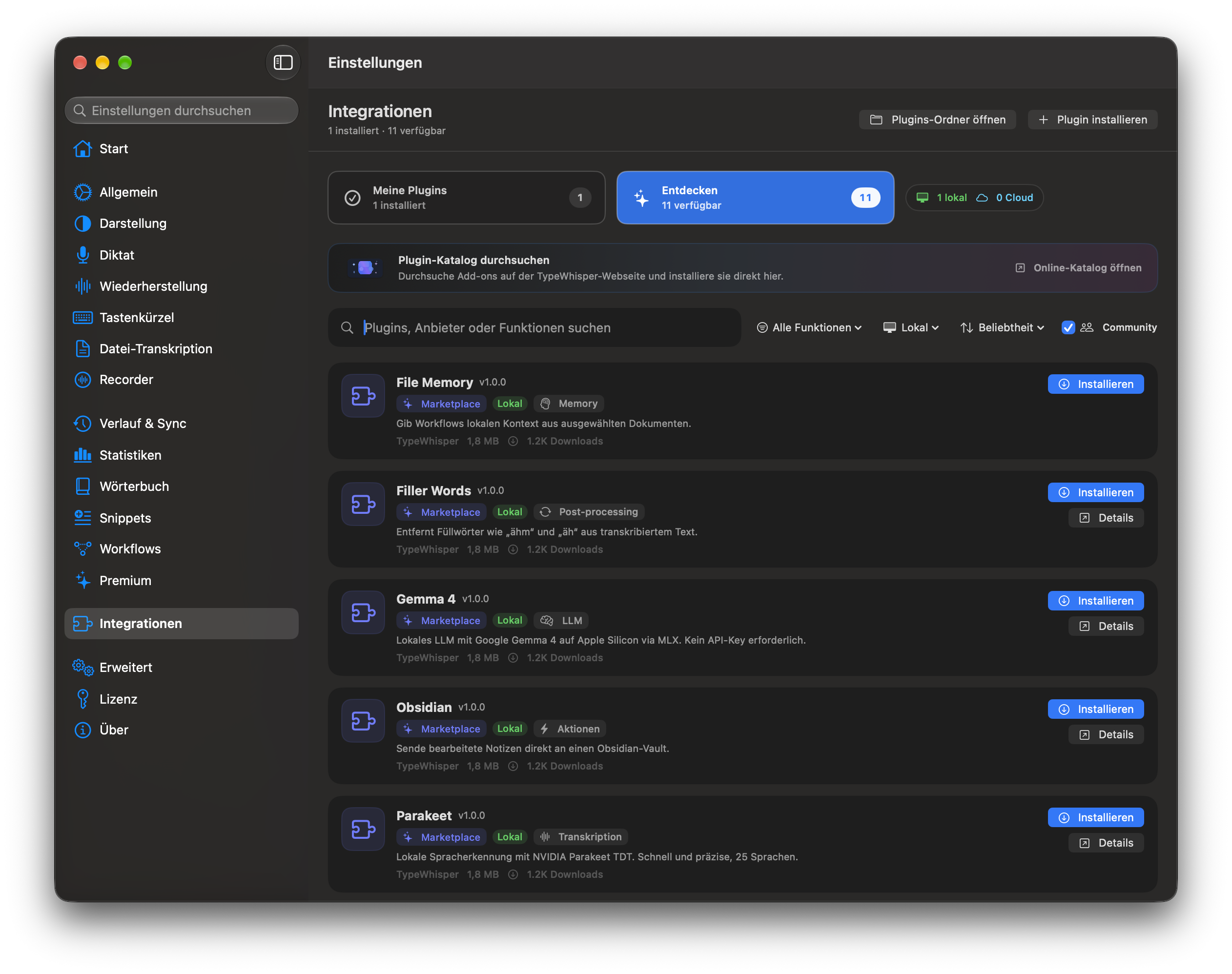1232x974 pixels.
Task: Open Lizenz section
Action: point(181,699)
